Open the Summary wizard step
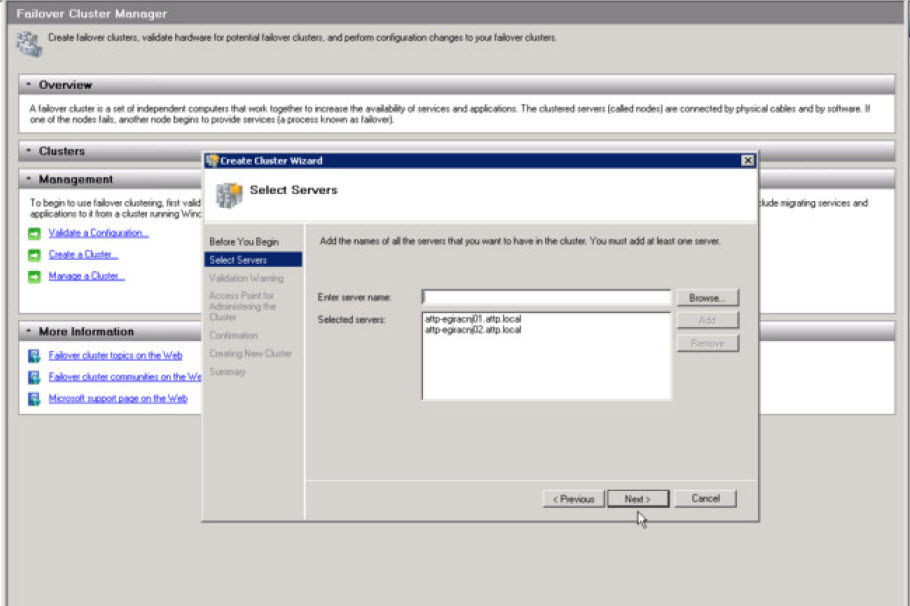 227,371
